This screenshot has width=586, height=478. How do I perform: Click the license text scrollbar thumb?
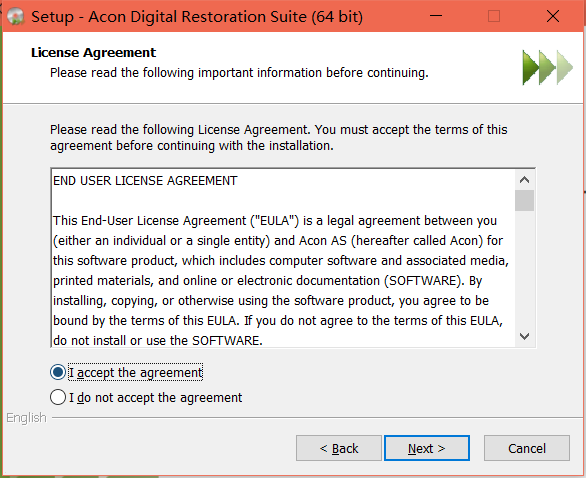coord(524,201)
